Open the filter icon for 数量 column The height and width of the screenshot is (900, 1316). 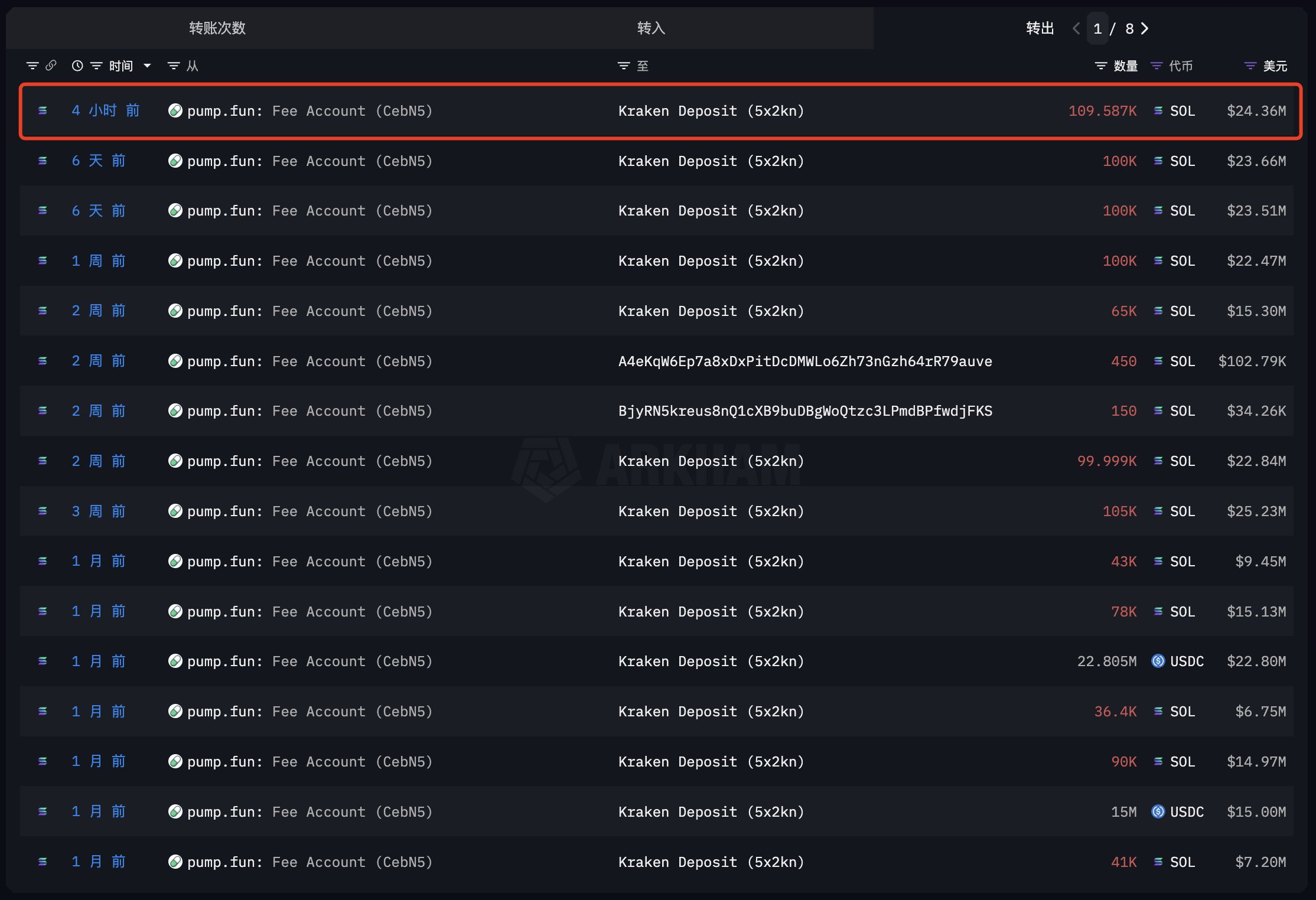(1100, 66)
